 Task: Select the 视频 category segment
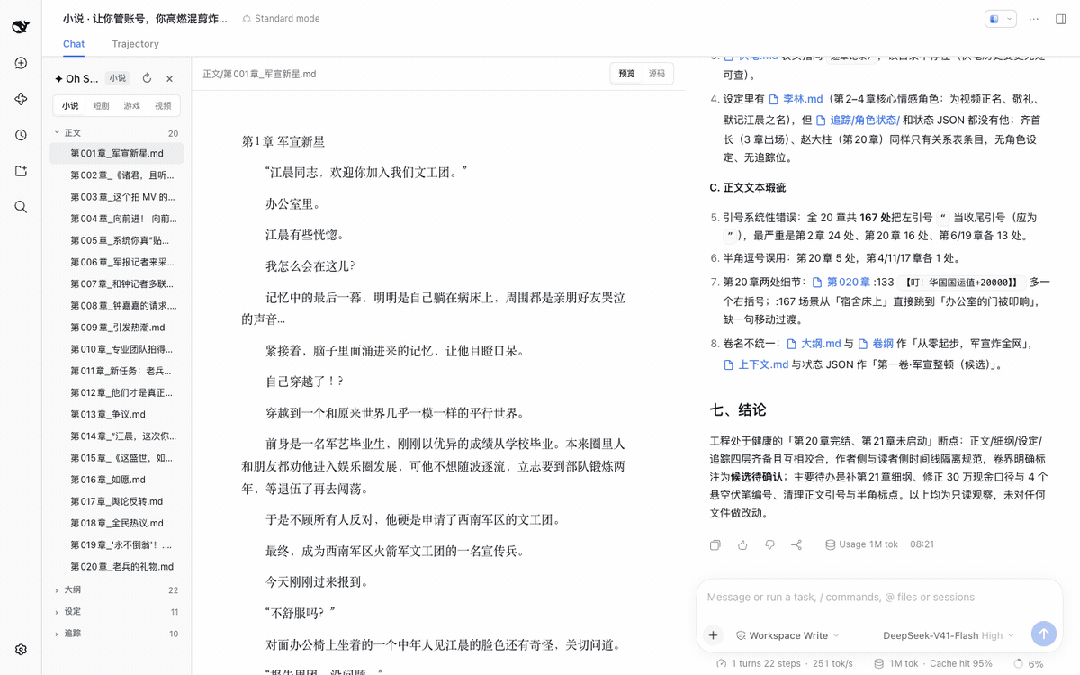(163, 106)
